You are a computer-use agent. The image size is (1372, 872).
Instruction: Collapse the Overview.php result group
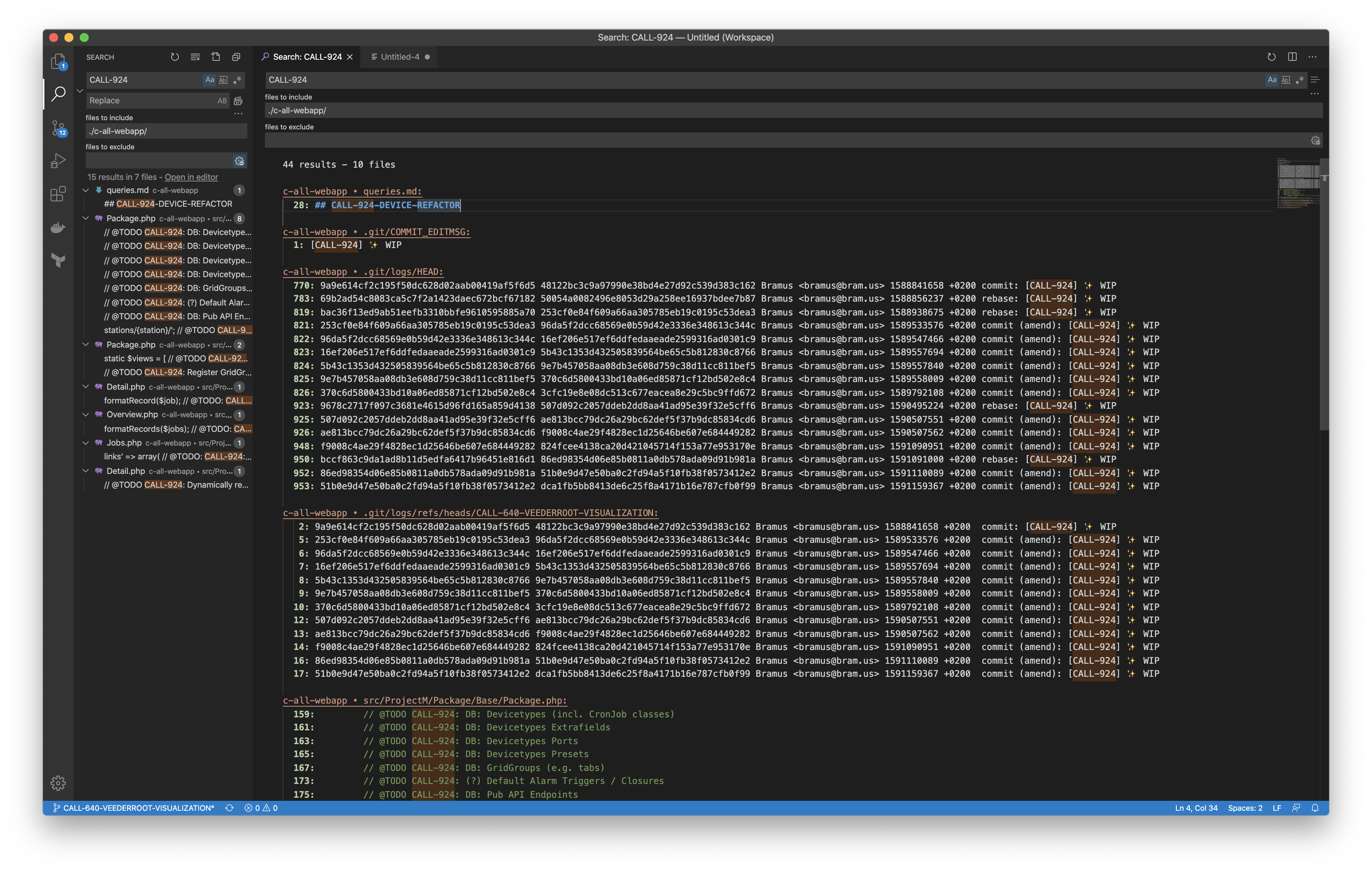tap(86, 415)
